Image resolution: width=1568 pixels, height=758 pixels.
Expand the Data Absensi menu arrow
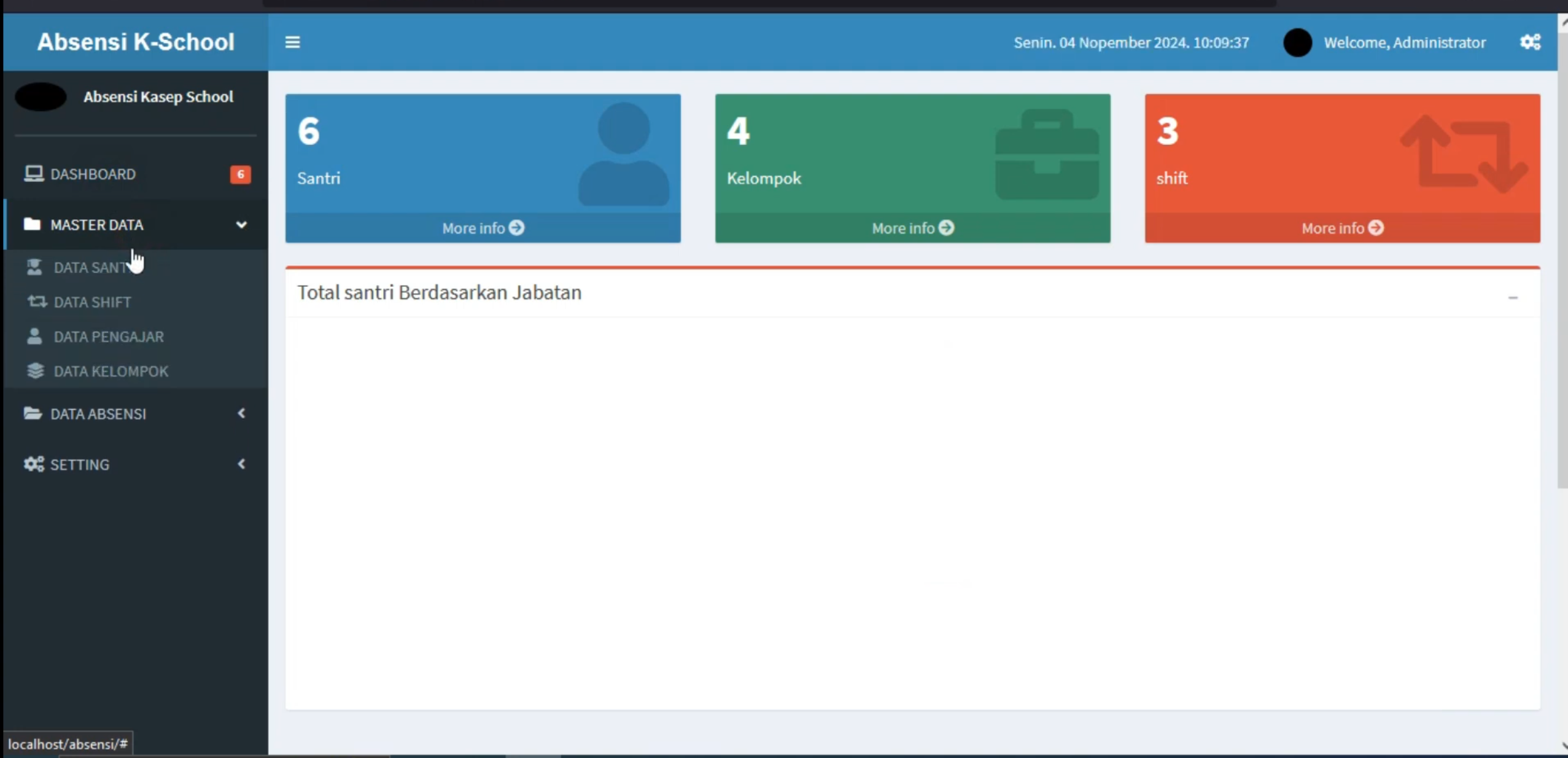pos(241,413)
